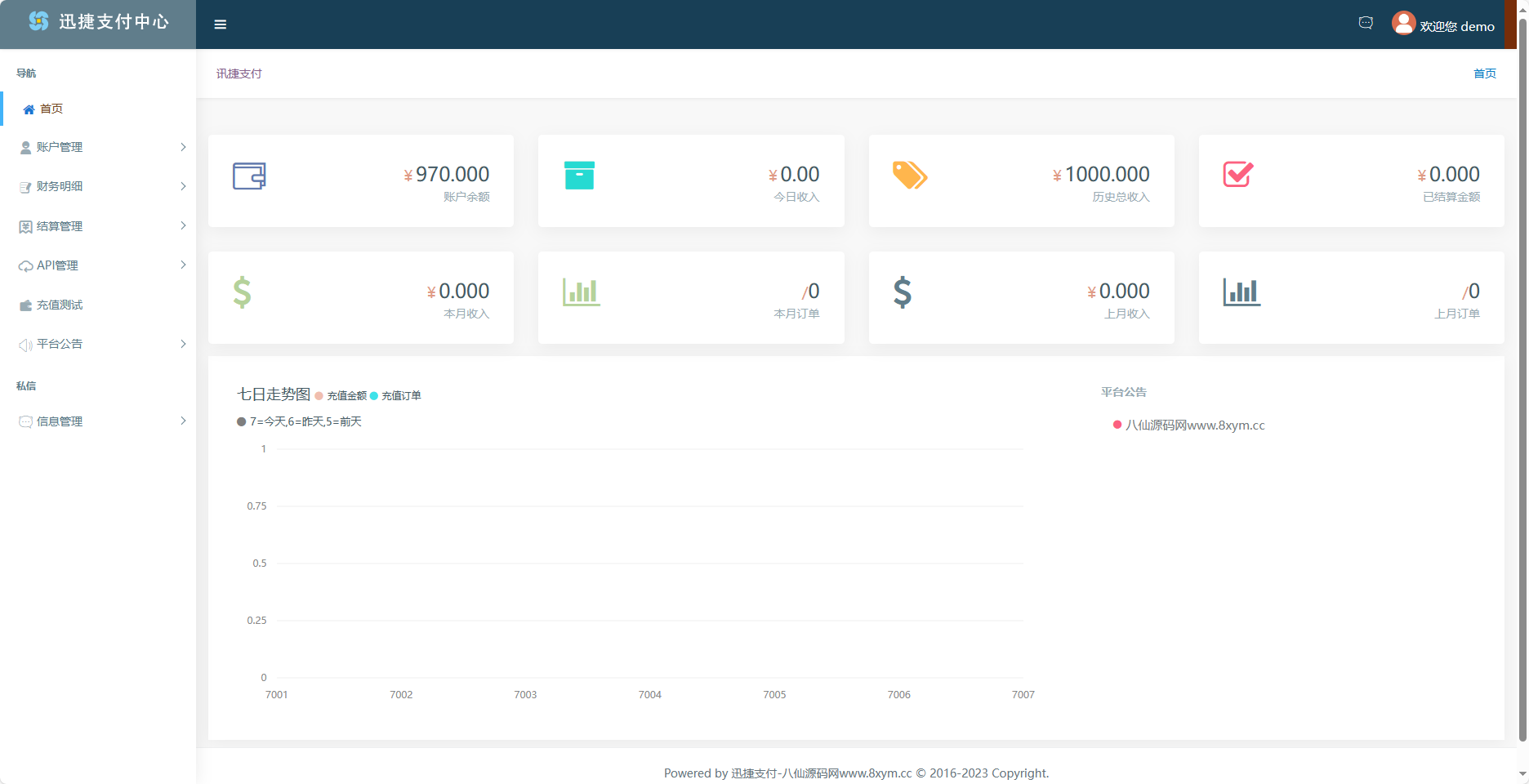Viewport: 1529px width, 784px height.
Task: Expand the 平台公告 chevron arrow
Action: (183, 344)
